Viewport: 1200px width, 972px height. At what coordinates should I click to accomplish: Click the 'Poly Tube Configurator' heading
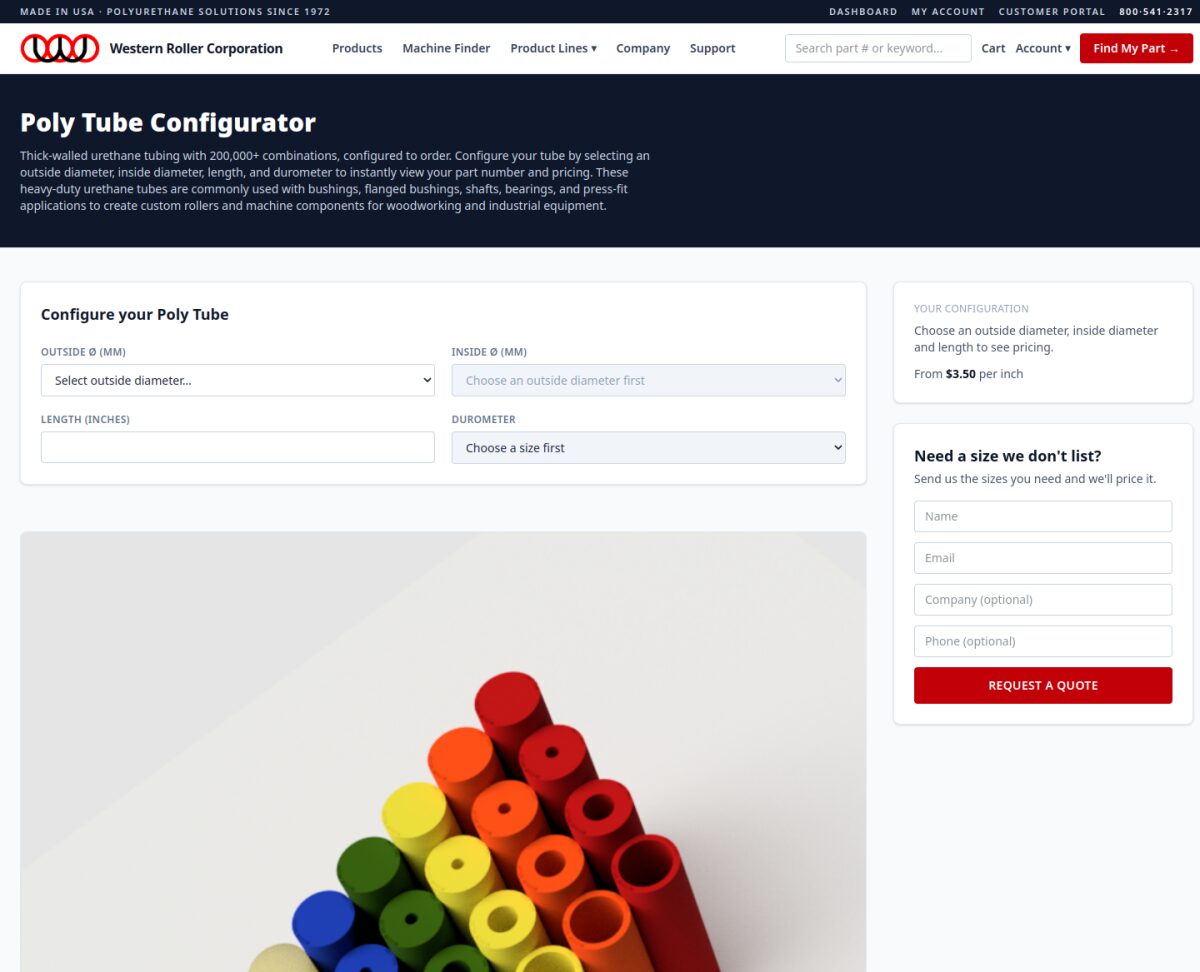click(x=168, y=123)
